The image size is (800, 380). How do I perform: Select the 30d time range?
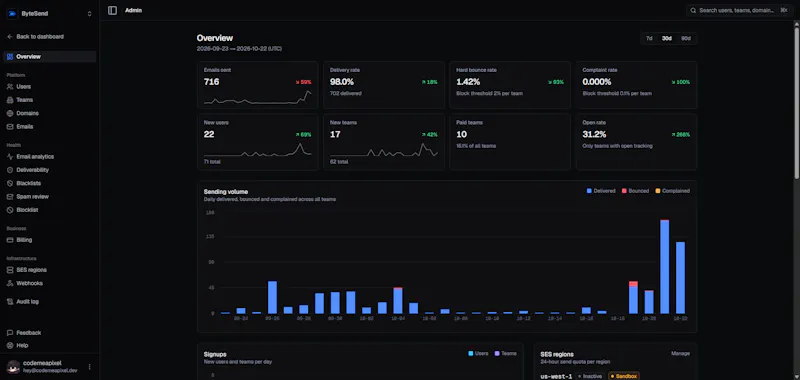coord(667,38)
